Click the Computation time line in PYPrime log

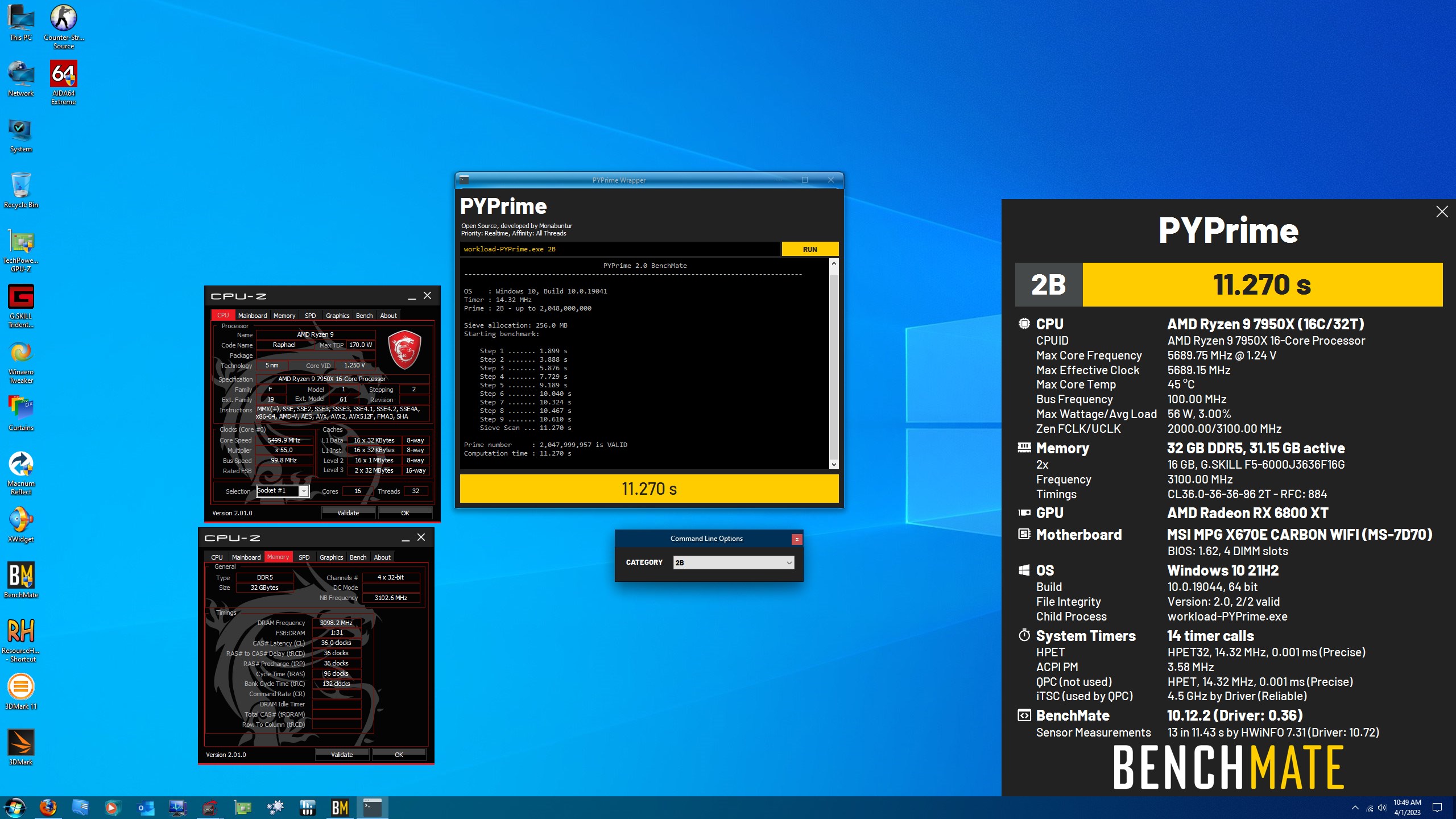click(x=518, y=453)
